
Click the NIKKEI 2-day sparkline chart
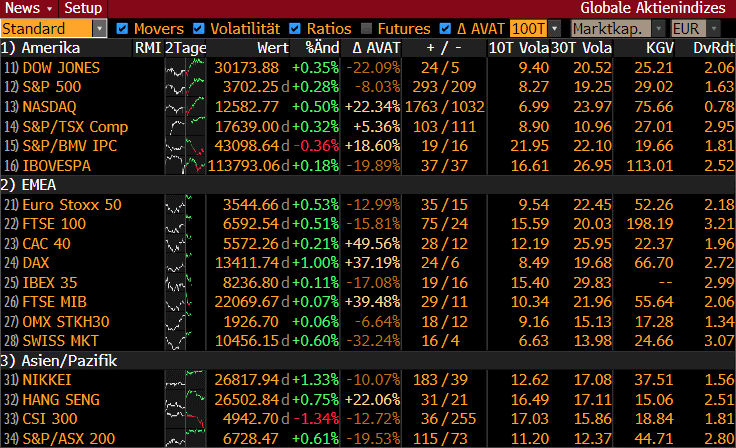(x=185, y=380)
